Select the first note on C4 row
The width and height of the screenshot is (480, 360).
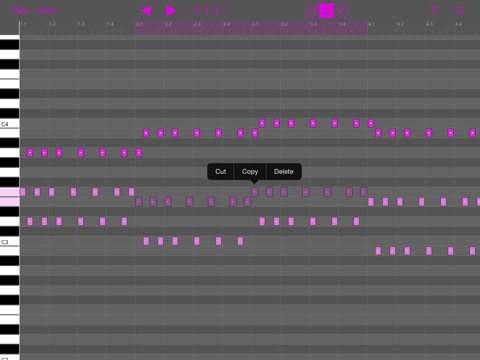[262, 123]
